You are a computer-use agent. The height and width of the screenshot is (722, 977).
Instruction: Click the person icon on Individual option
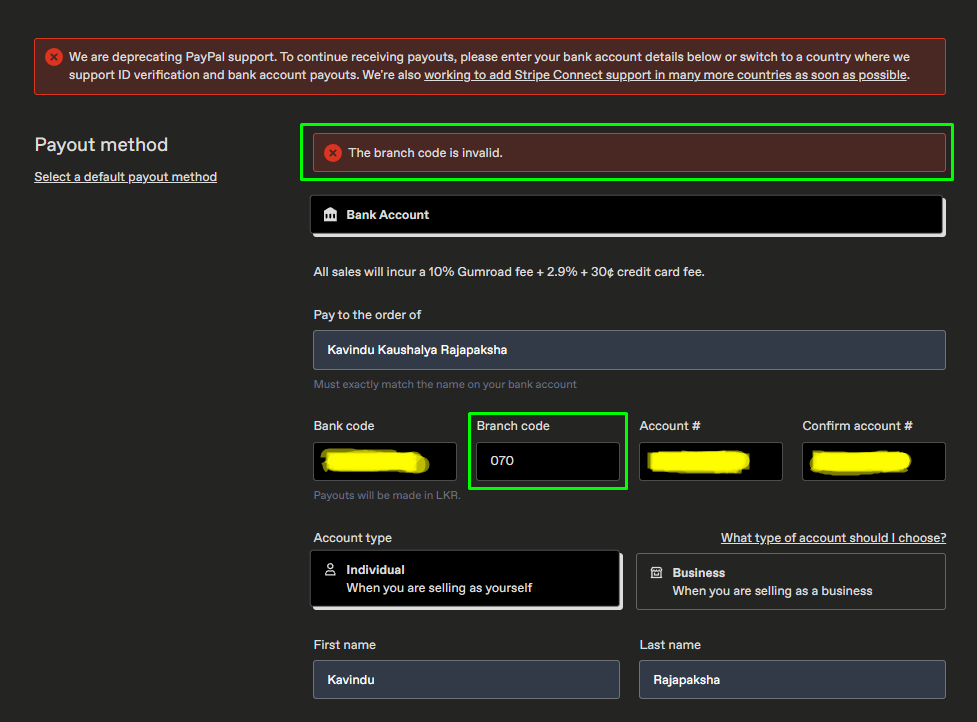pyautogui.click(x=330, y=569)
